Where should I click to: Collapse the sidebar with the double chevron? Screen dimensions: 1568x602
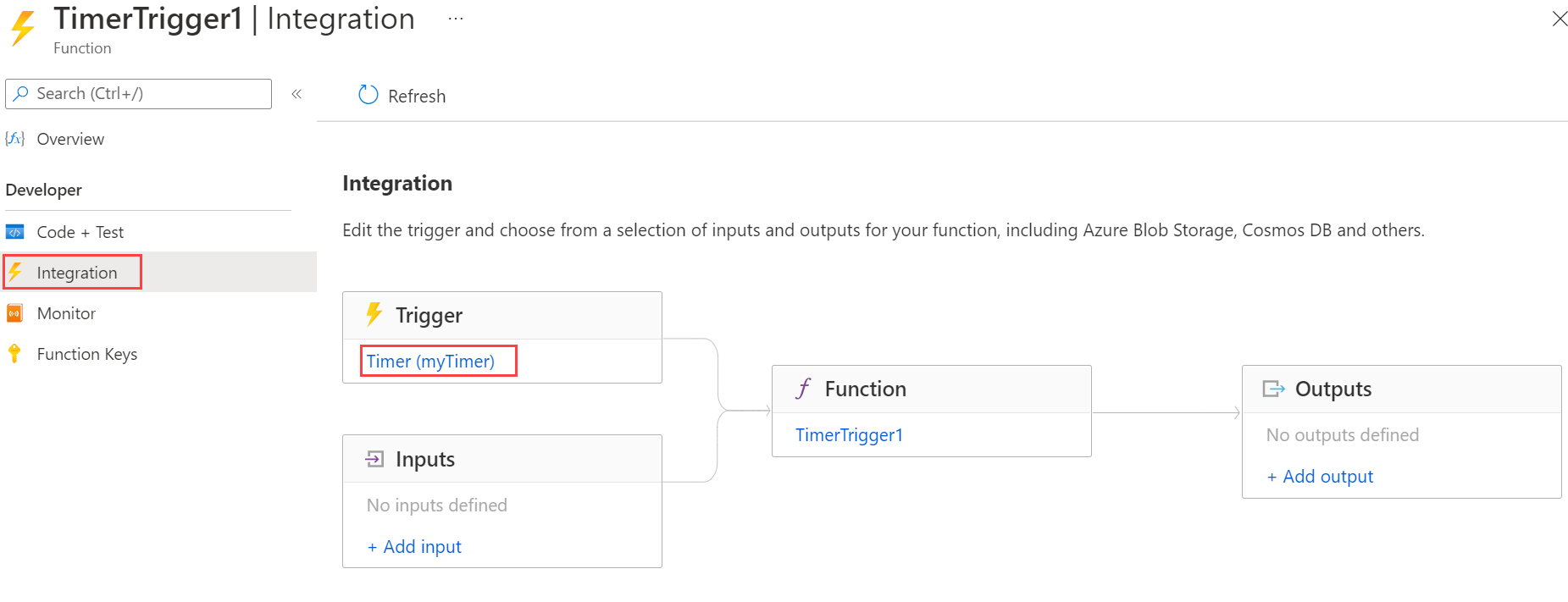[x=296, y=94]
